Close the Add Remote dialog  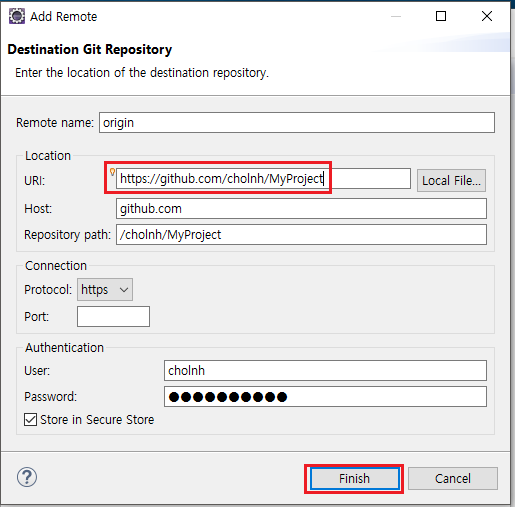tap(487, 16)
